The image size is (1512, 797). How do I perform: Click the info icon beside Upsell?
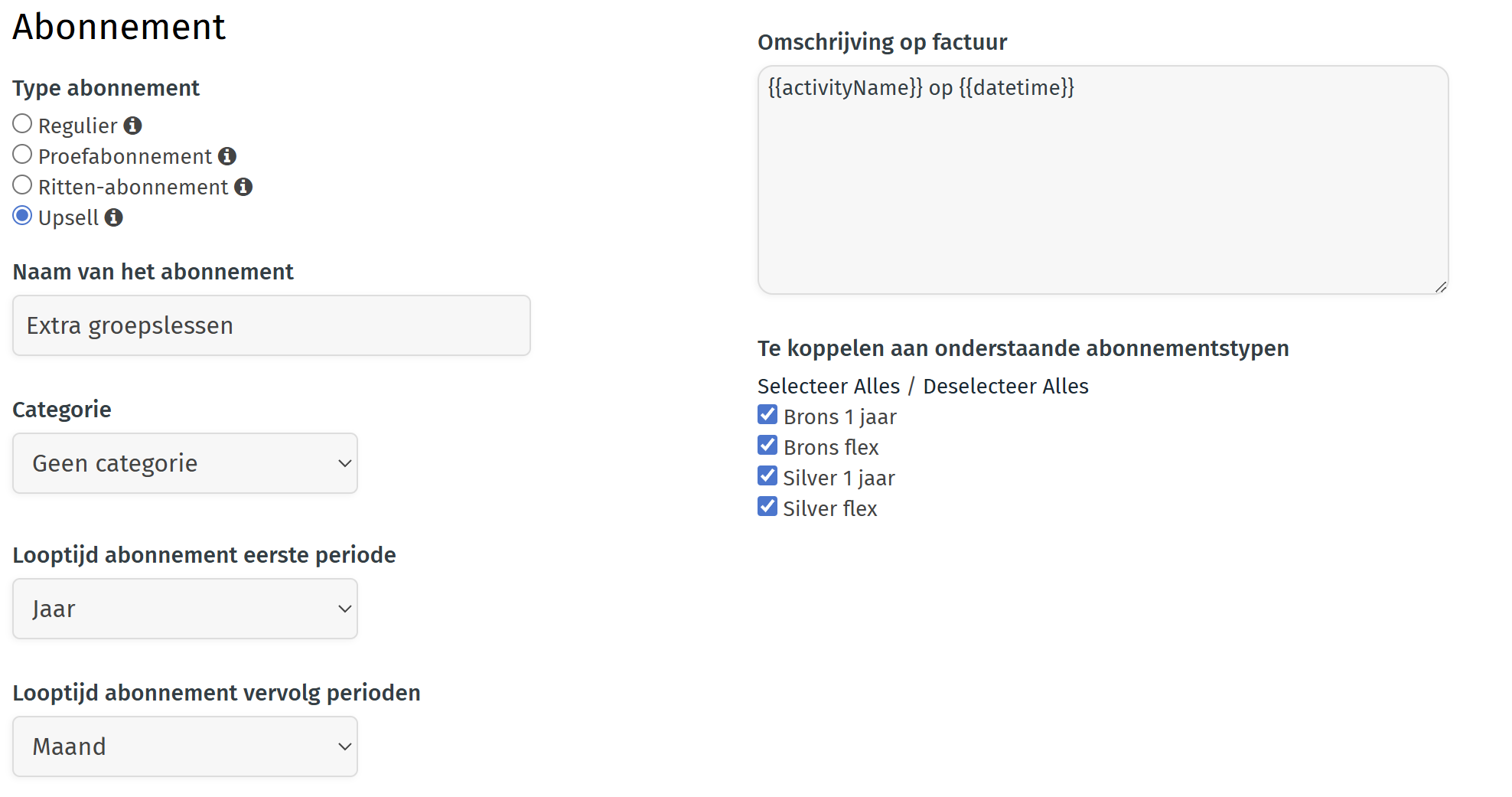(x=114, y=217)
